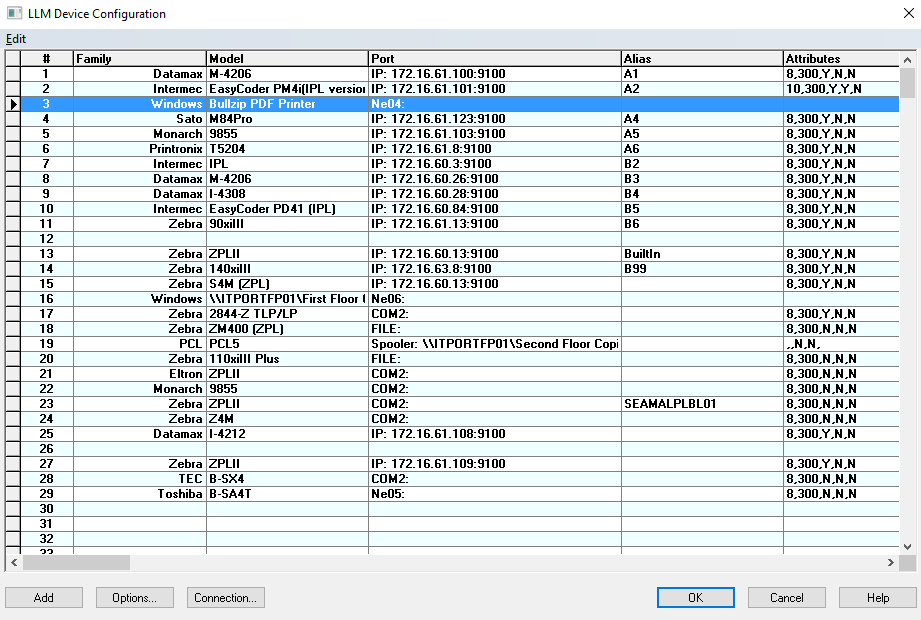Click the 'IP: 172.16.61.100:9100' port cell
Screen dimensions: 921x620
coord(495,74)
